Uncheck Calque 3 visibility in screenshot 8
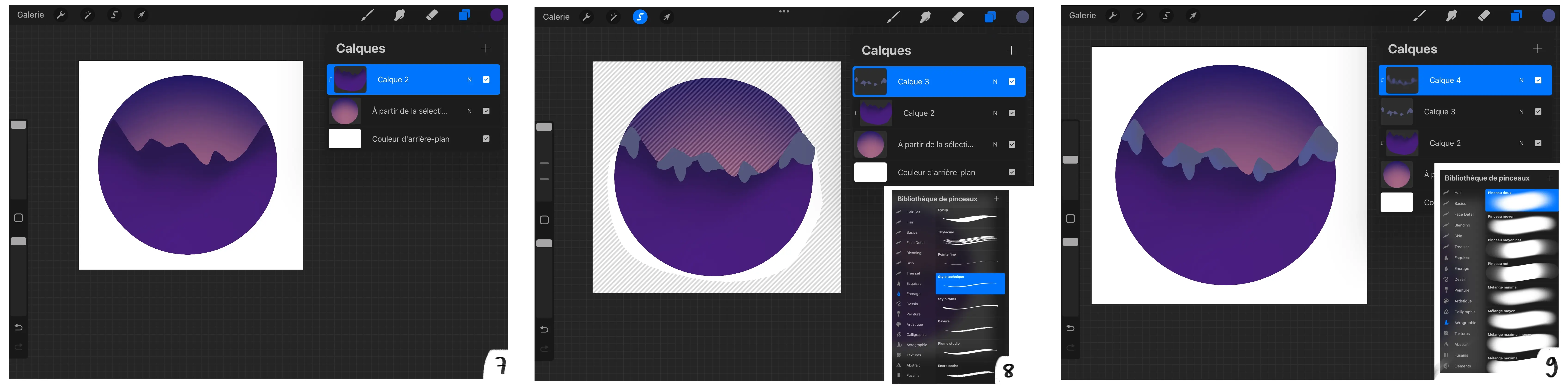This screenshot has width=1568, height=388. pyautogui.click(x=1012, y=82)
